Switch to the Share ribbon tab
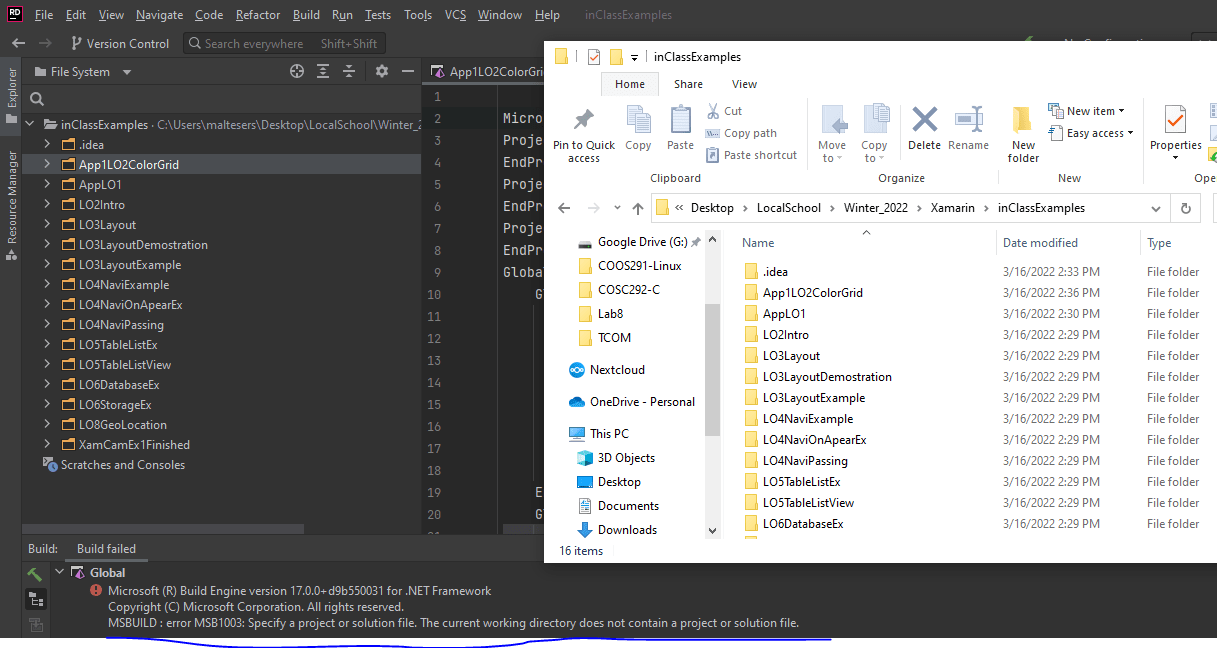1217x648 pixels. [688, 84]
